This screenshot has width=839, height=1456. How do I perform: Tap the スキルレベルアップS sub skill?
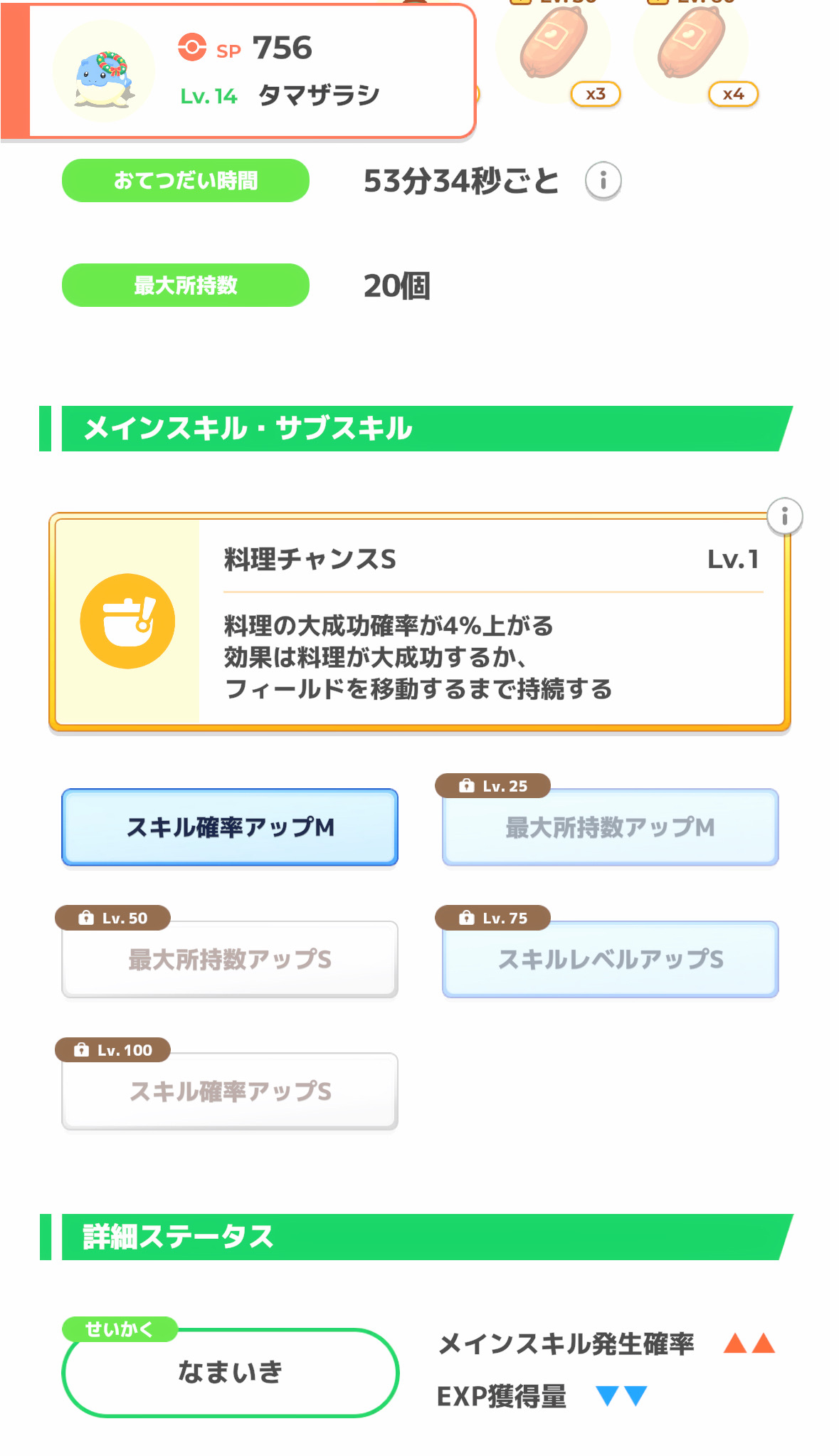pos(610,960)
